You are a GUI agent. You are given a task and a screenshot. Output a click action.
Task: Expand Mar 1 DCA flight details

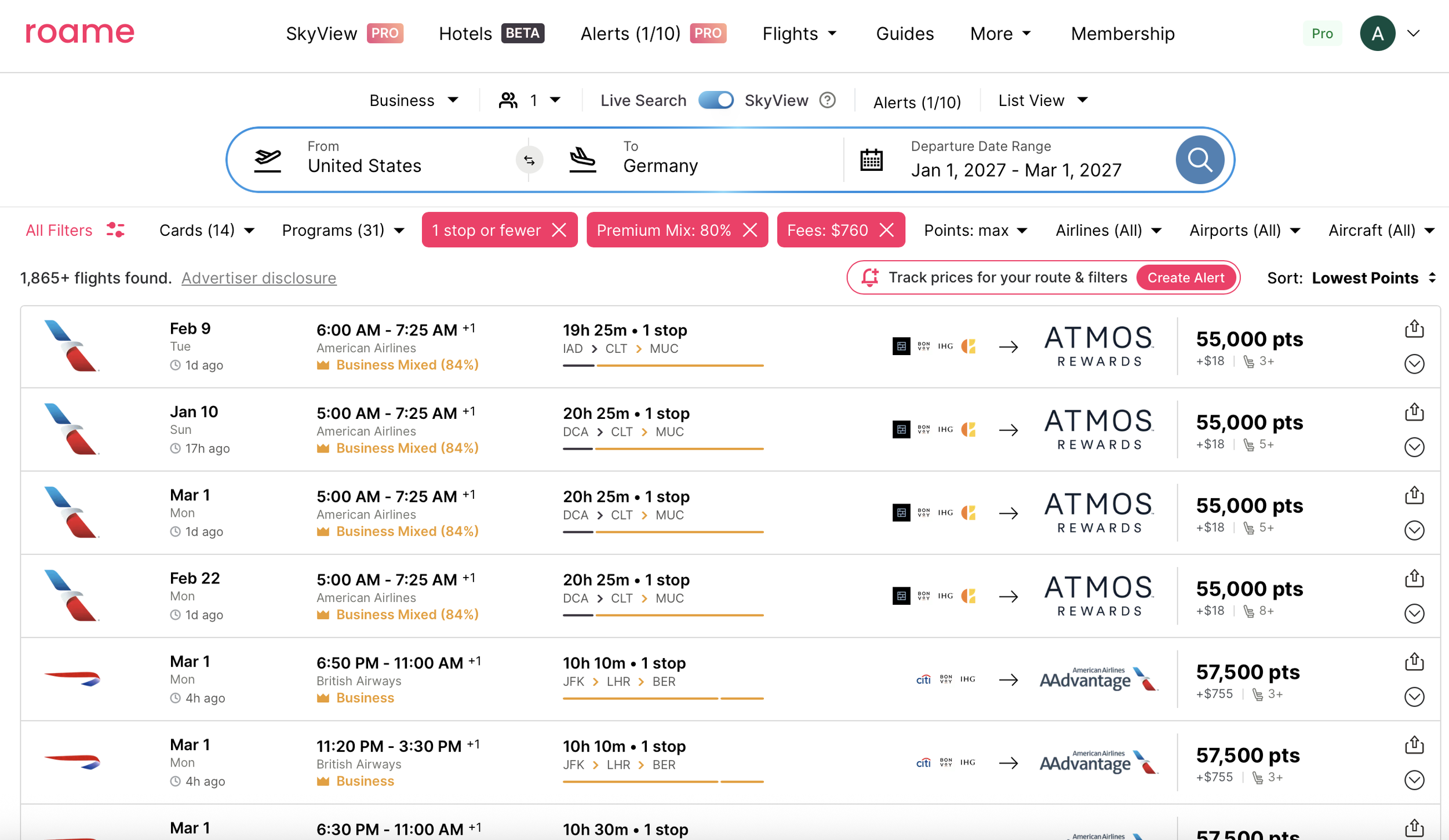pyautogui.click(x=1414, y=530)
